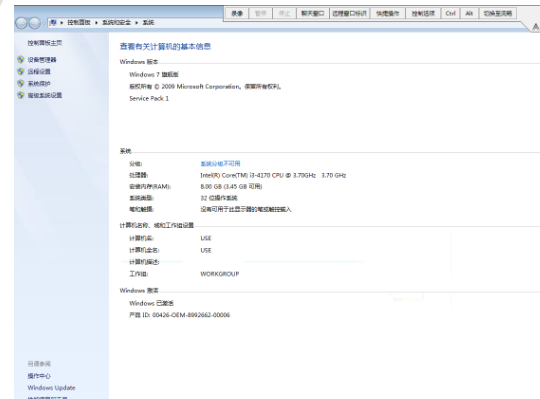Select 系统和安全 in the breadcrumb path
The image size is (540, 399).
click(116, 22)
